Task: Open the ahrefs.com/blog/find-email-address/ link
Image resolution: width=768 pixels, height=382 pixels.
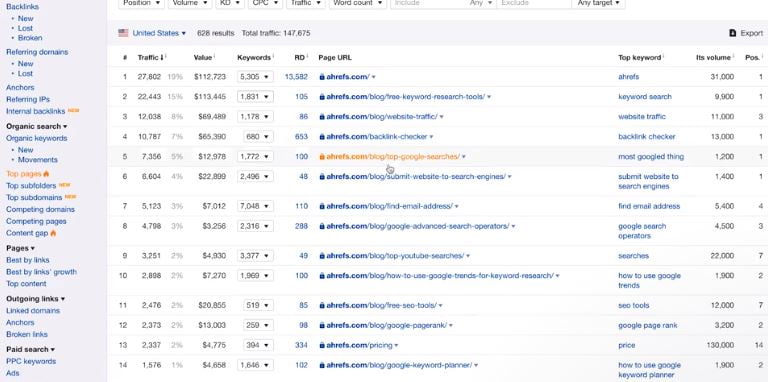Action: 389,206
